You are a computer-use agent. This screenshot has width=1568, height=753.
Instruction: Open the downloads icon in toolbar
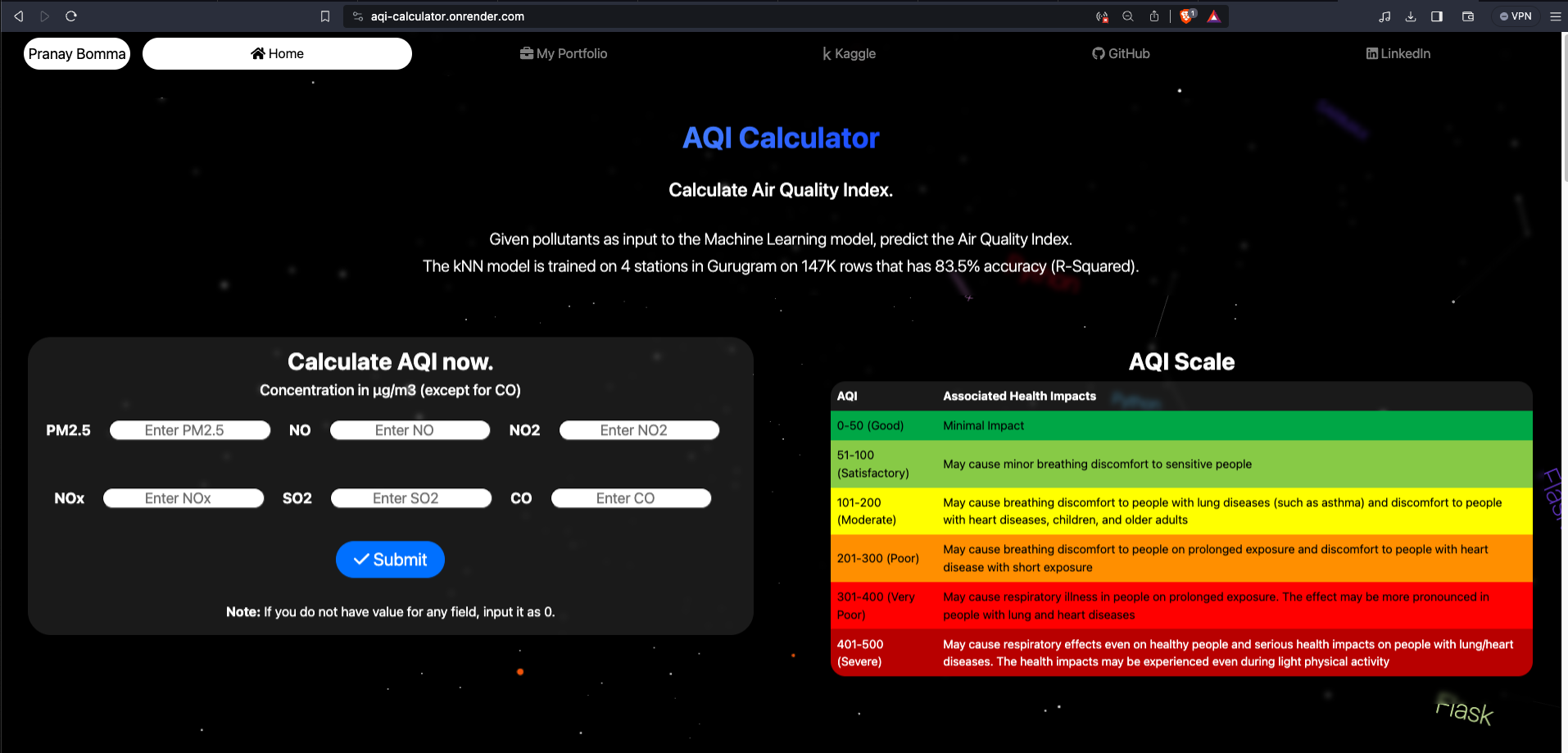1411,16
